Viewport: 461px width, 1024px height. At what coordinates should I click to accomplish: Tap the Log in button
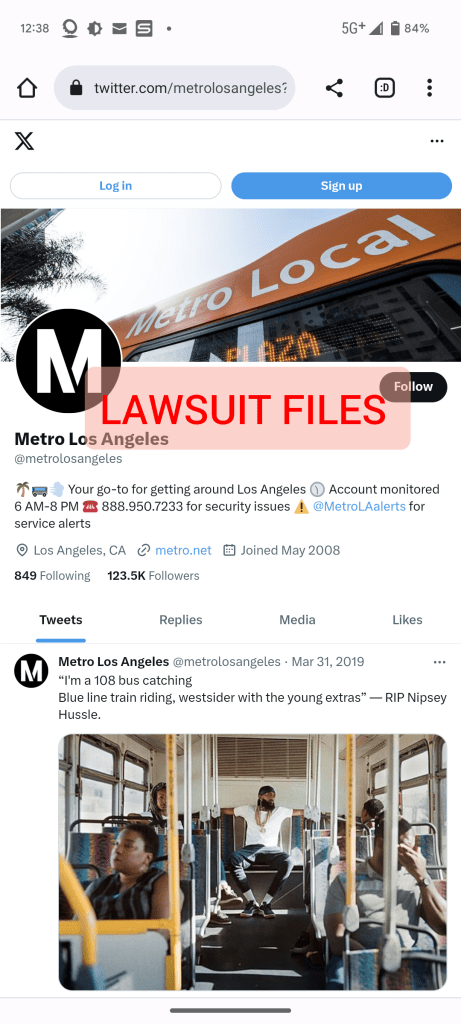click(x=116, y=185)
